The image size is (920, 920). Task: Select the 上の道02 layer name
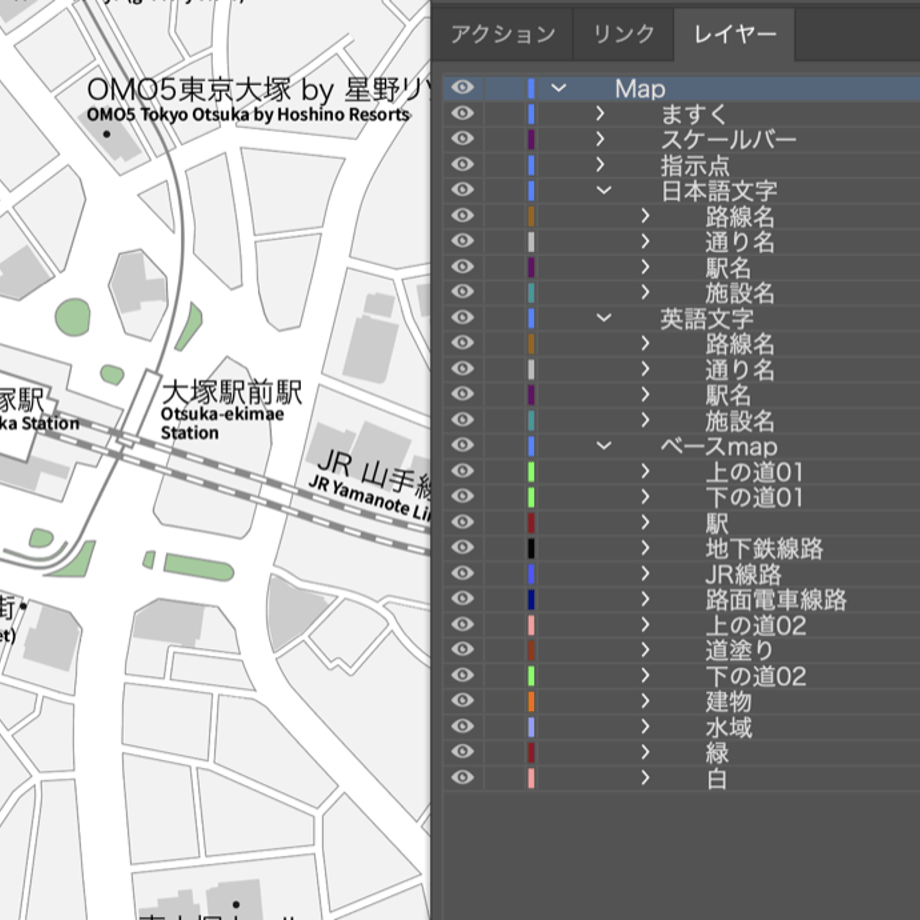[x=756, y=625]
